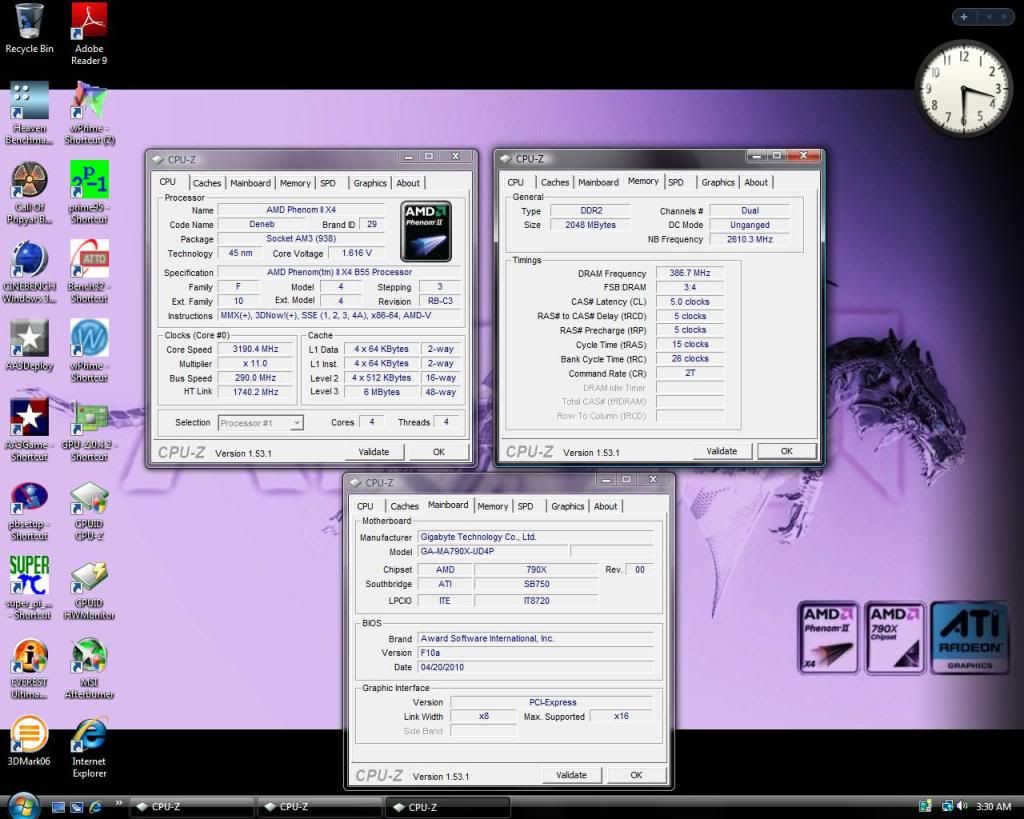1024x819 pixels.
Task: Expand hidden Quick Launch items chevron
Action: [x=120, y=803]
